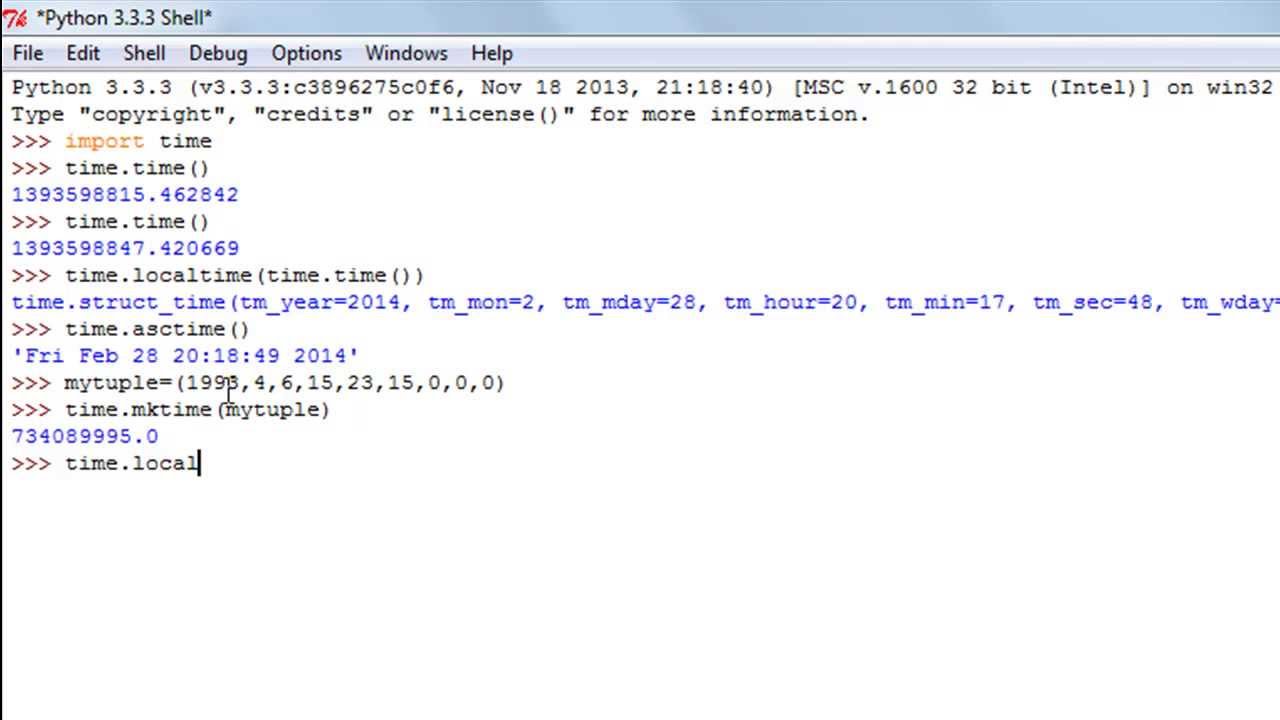Open the Windows menu

coord(406,53)
